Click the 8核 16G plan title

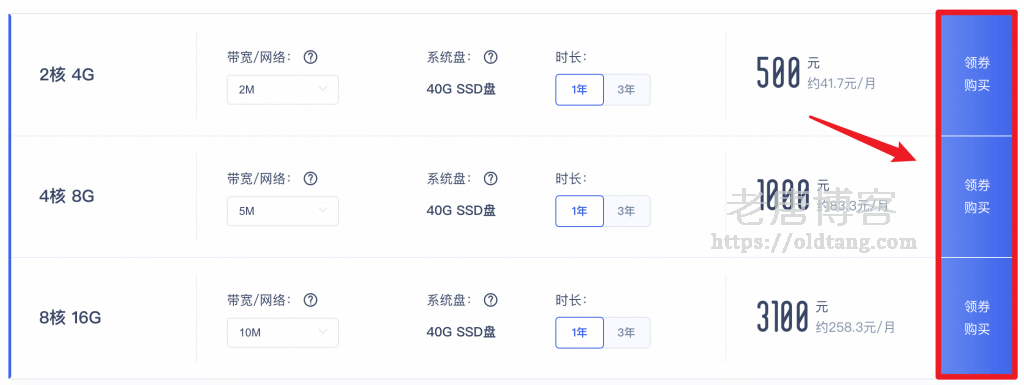pyautogui.click(x=71, y=318)
